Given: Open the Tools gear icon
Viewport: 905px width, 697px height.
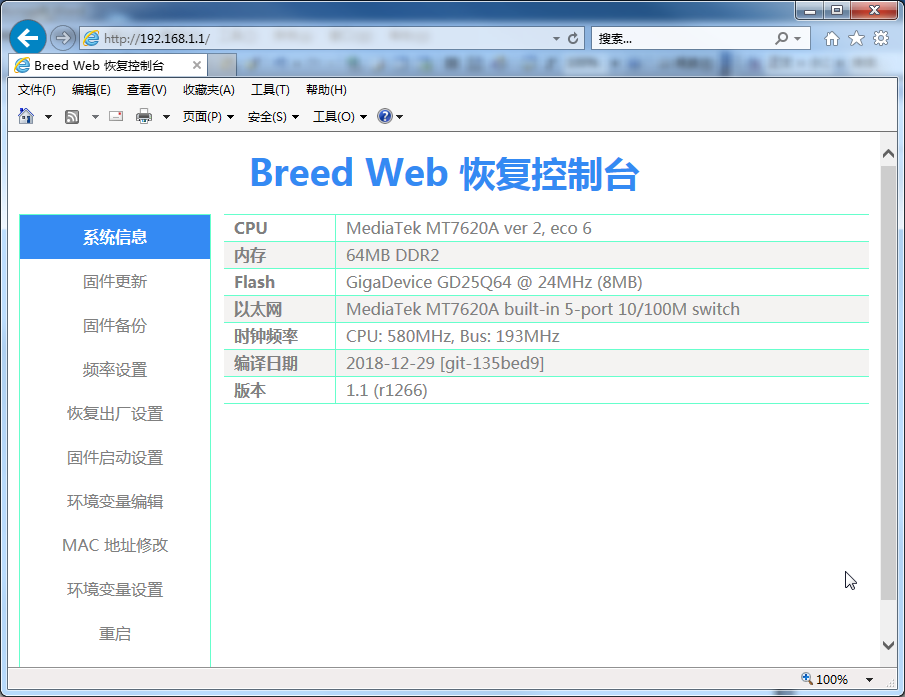Looking at the screenshot, I should click(881, 39).
